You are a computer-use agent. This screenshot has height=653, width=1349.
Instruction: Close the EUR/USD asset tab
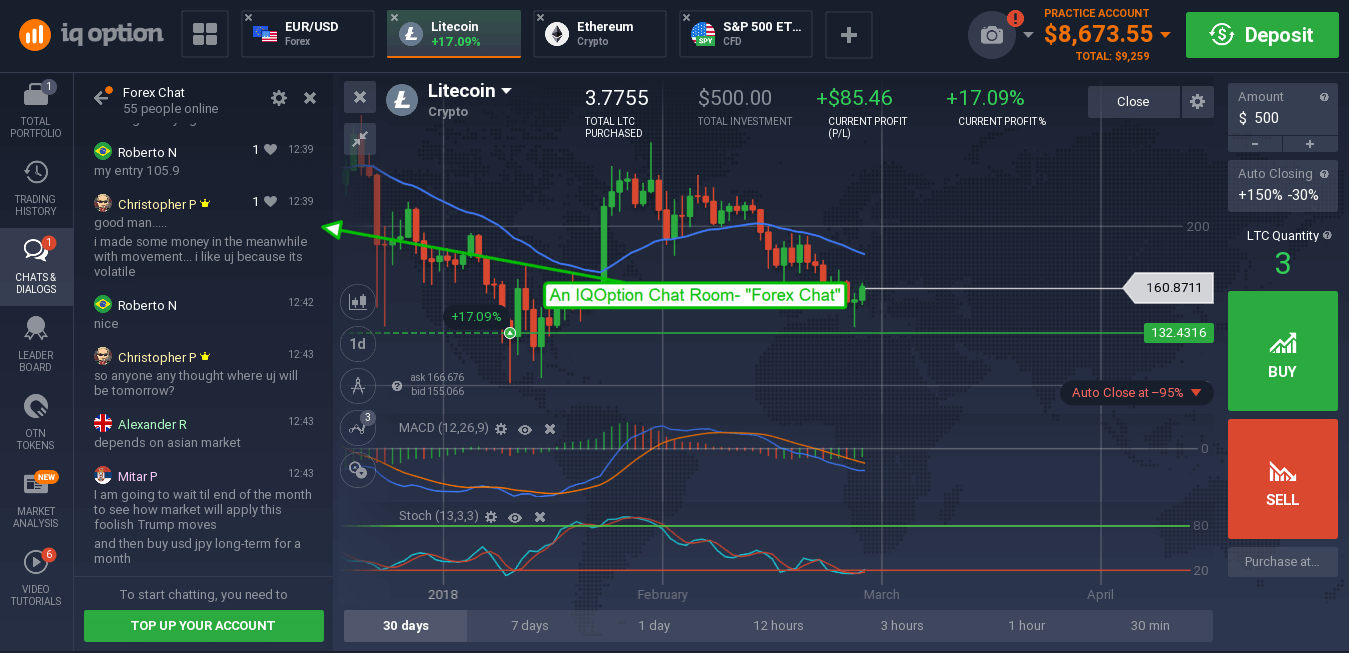tap(249, 18)
